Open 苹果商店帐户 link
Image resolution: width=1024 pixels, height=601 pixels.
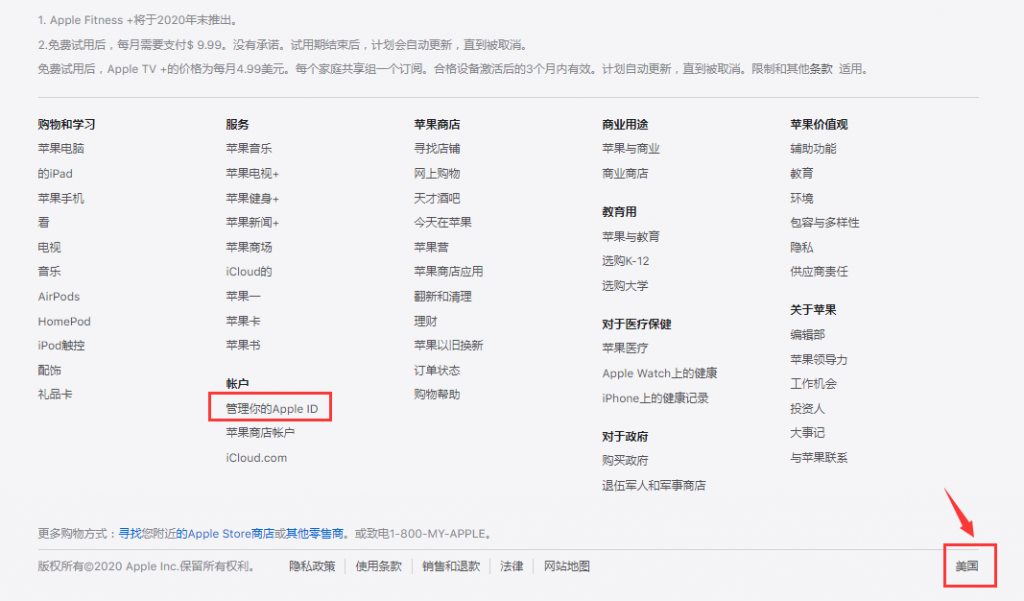[x=260, y=433]
